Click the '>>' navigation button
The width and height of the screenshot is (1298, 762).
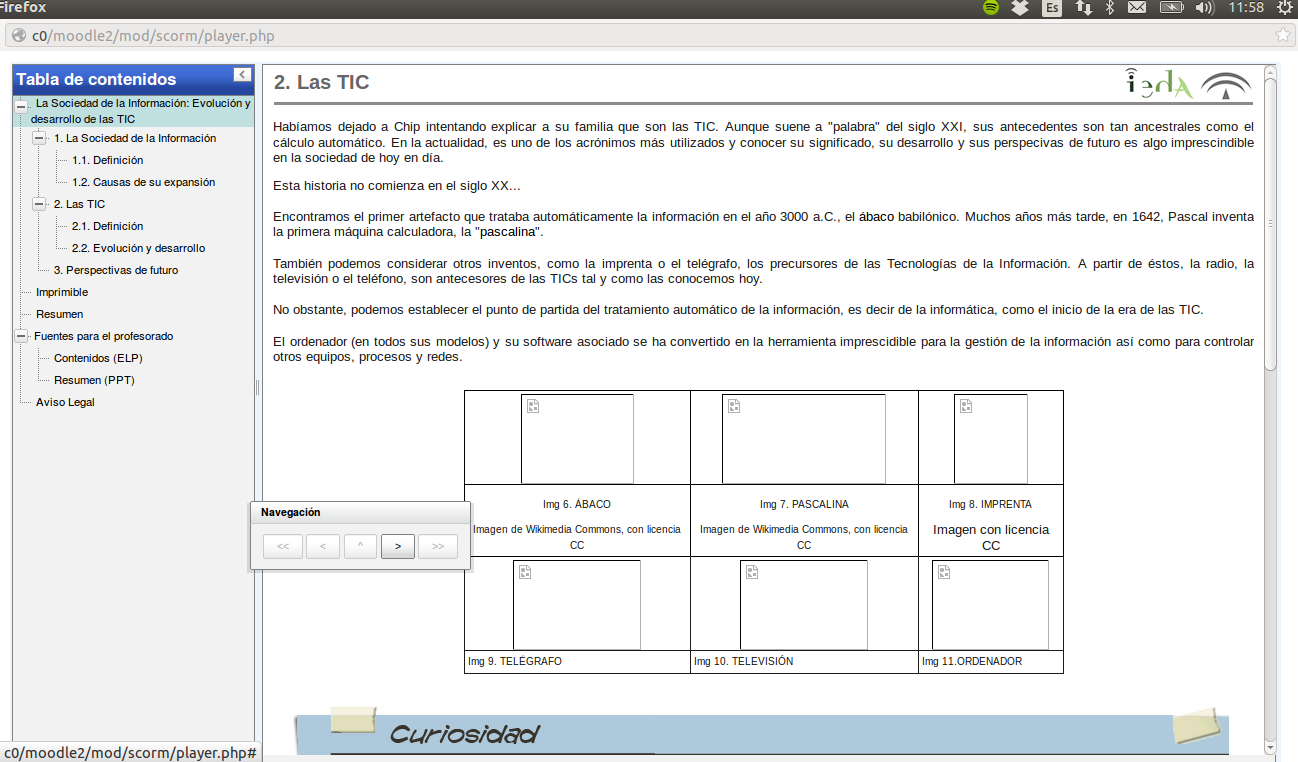pyautogui.click(x=438, y=546)
